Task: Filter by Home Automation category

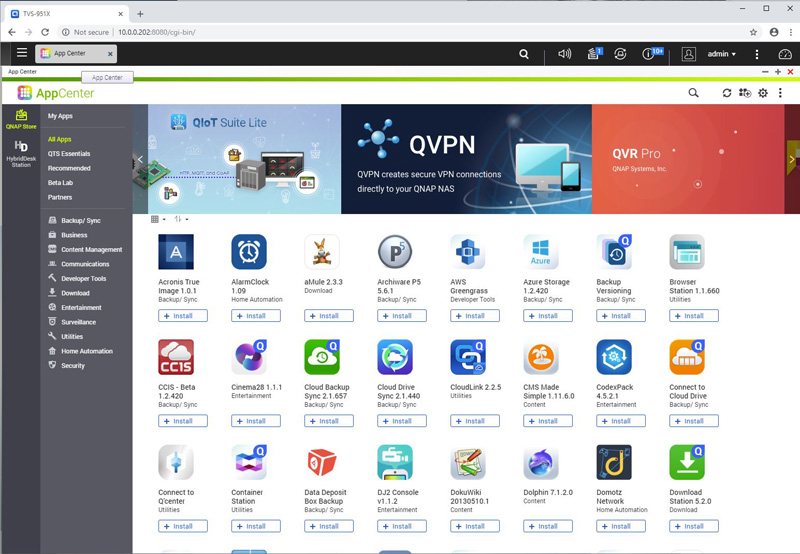Action: 80,351
